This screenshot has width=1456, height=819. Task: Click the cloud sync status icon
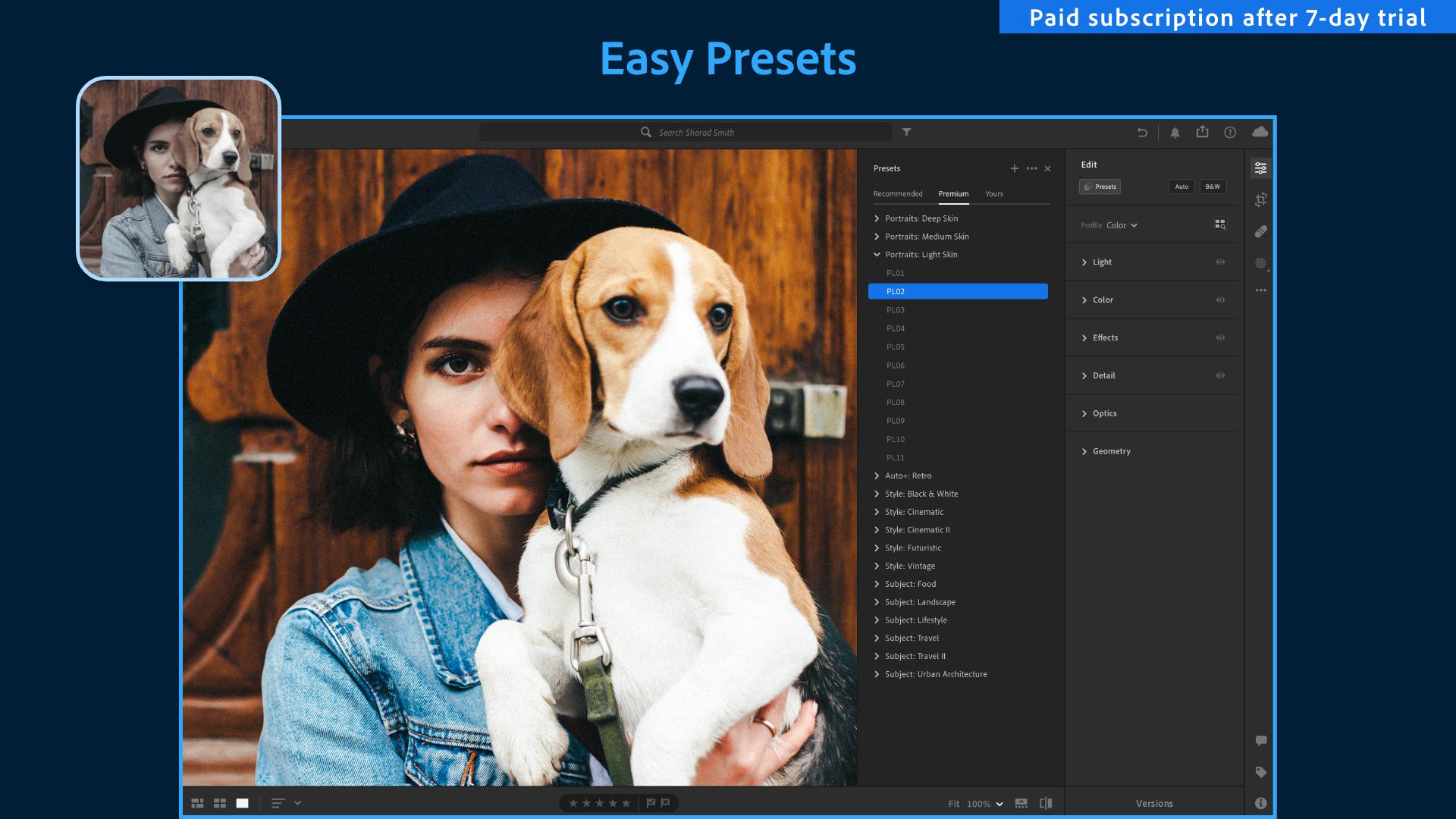[x=1260, y=132]
